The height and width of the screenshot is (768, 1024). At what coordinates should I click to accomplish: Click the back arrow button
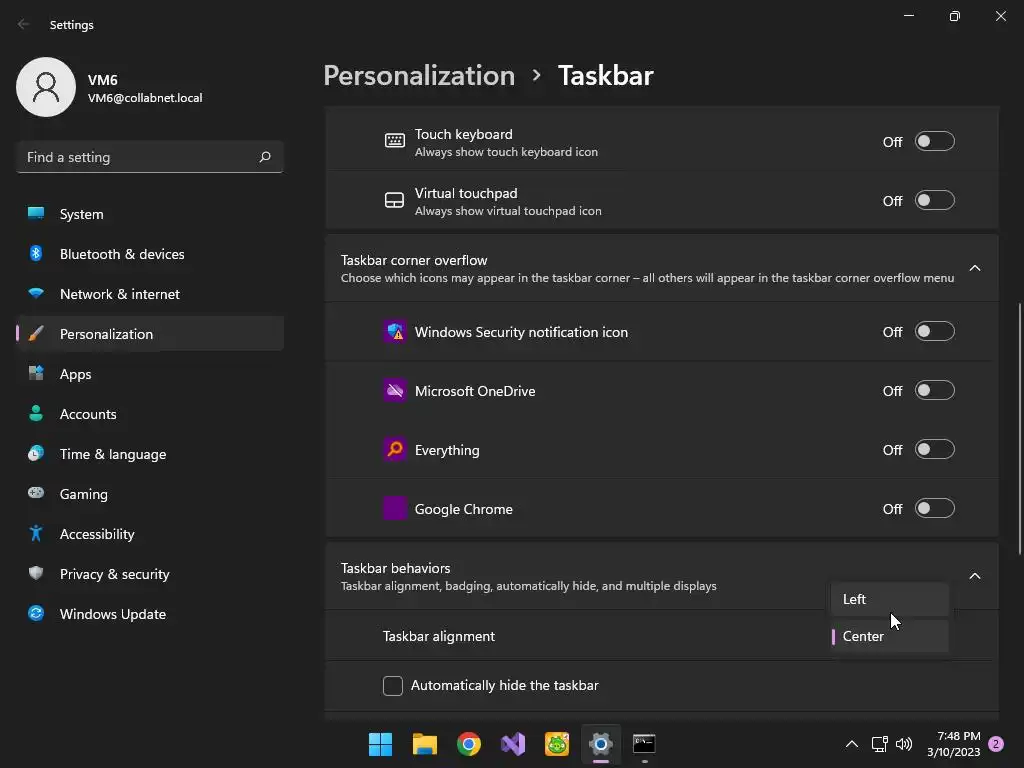[24, 25]
